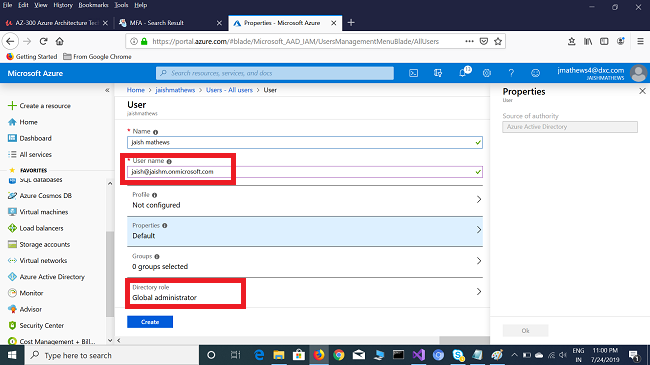The height and width of the screenshot is (365, 650).
Task: Click the Create a resource plus icon
Action: (12, 106)
